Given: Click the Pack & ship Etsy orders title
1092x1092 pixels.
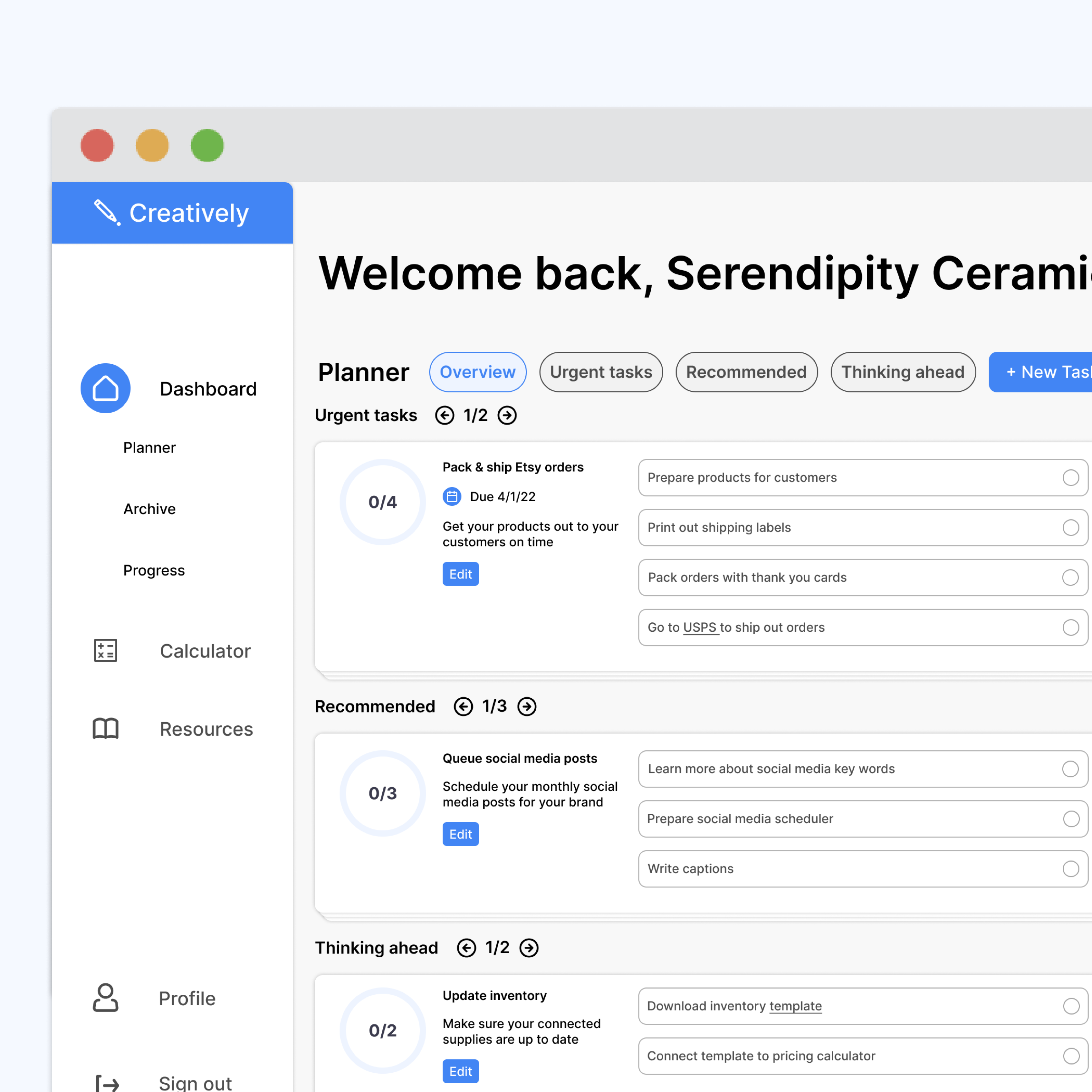Looking at the screenshot, I should tap(512, 467).
